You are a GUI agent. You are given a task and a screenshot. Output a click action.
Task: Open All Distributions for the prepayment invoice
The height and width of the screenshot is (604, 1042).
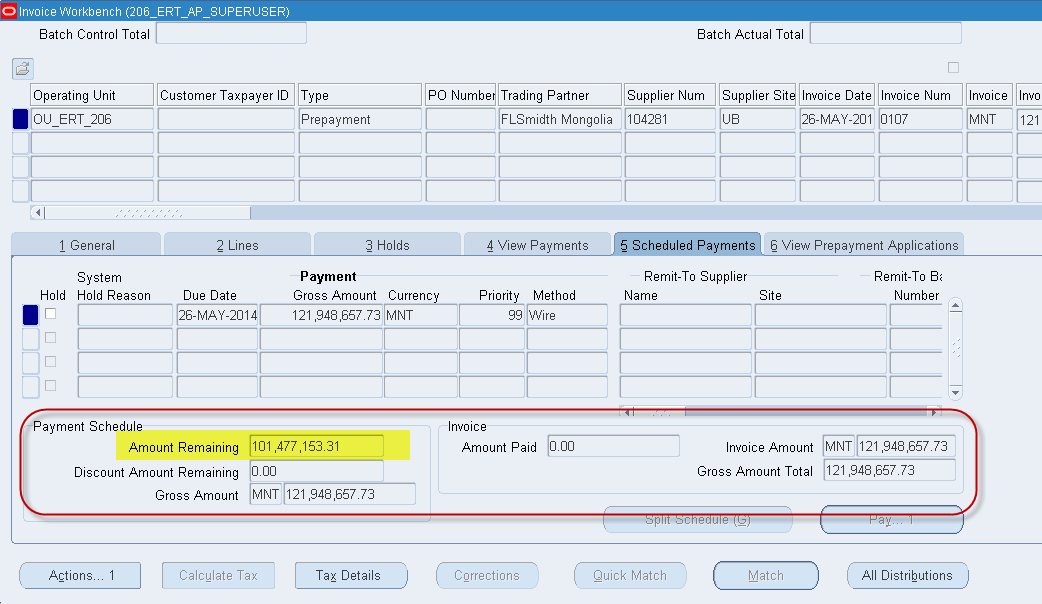click(x=907, y=575)
